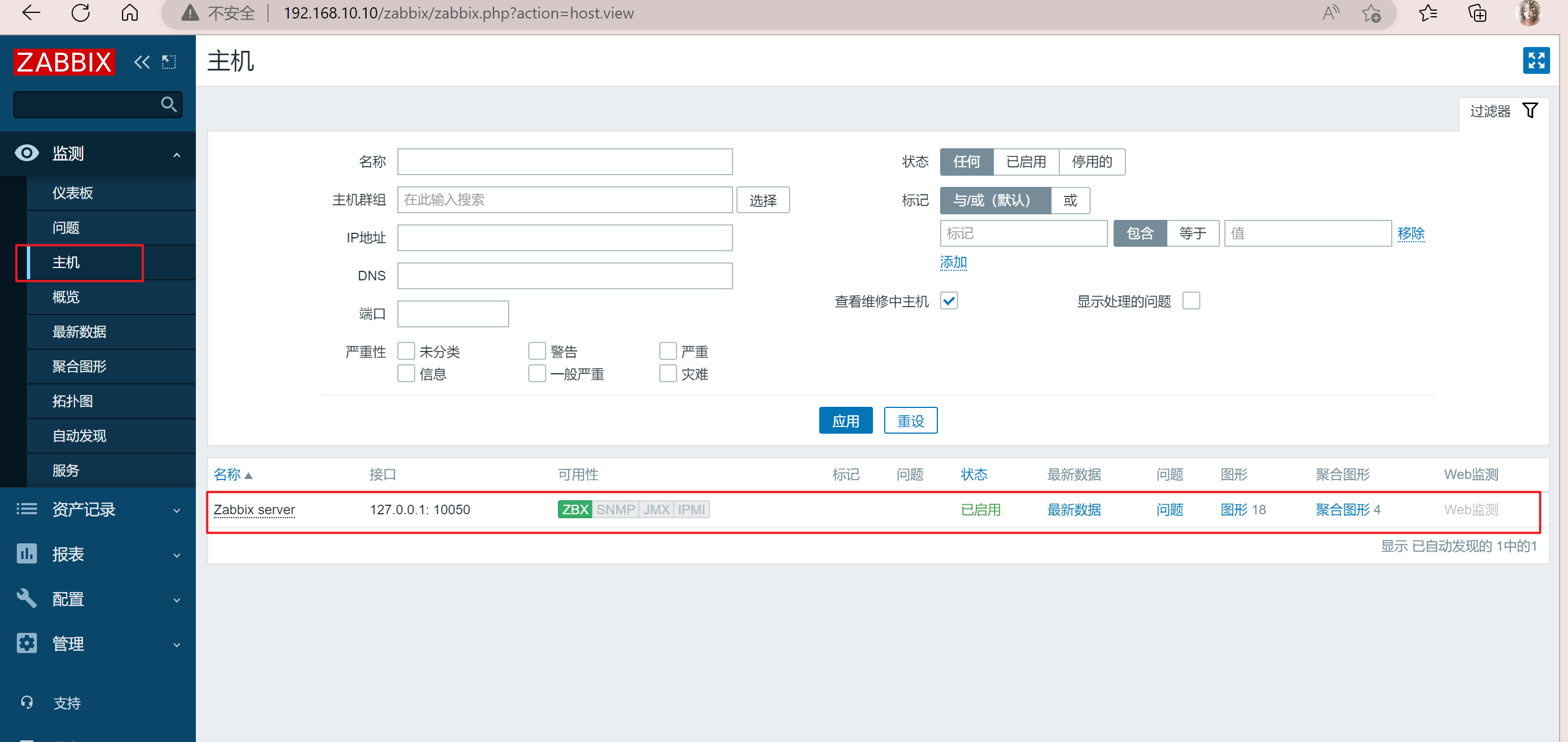Focus the IP地址 filter input
Image resolution: width=1568 pixels, height=742 pixels.
click(565, 238)
